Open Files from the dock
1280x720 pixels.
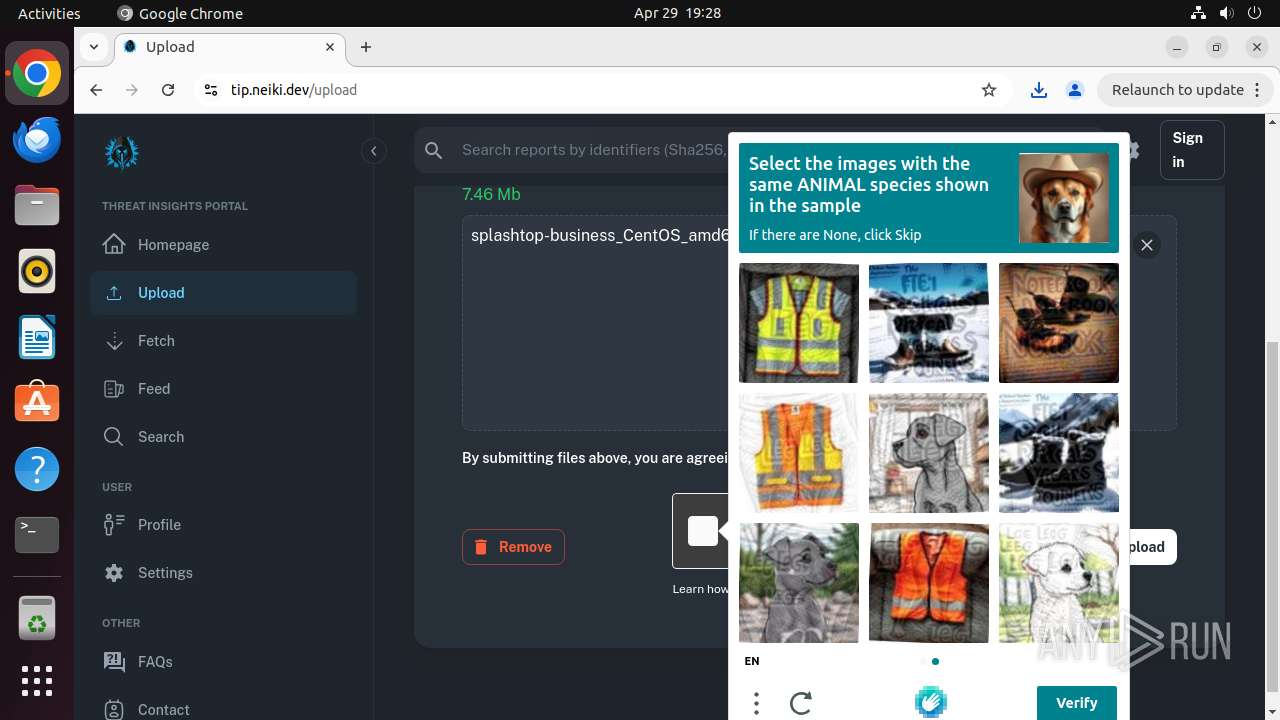tap(37, 206)
